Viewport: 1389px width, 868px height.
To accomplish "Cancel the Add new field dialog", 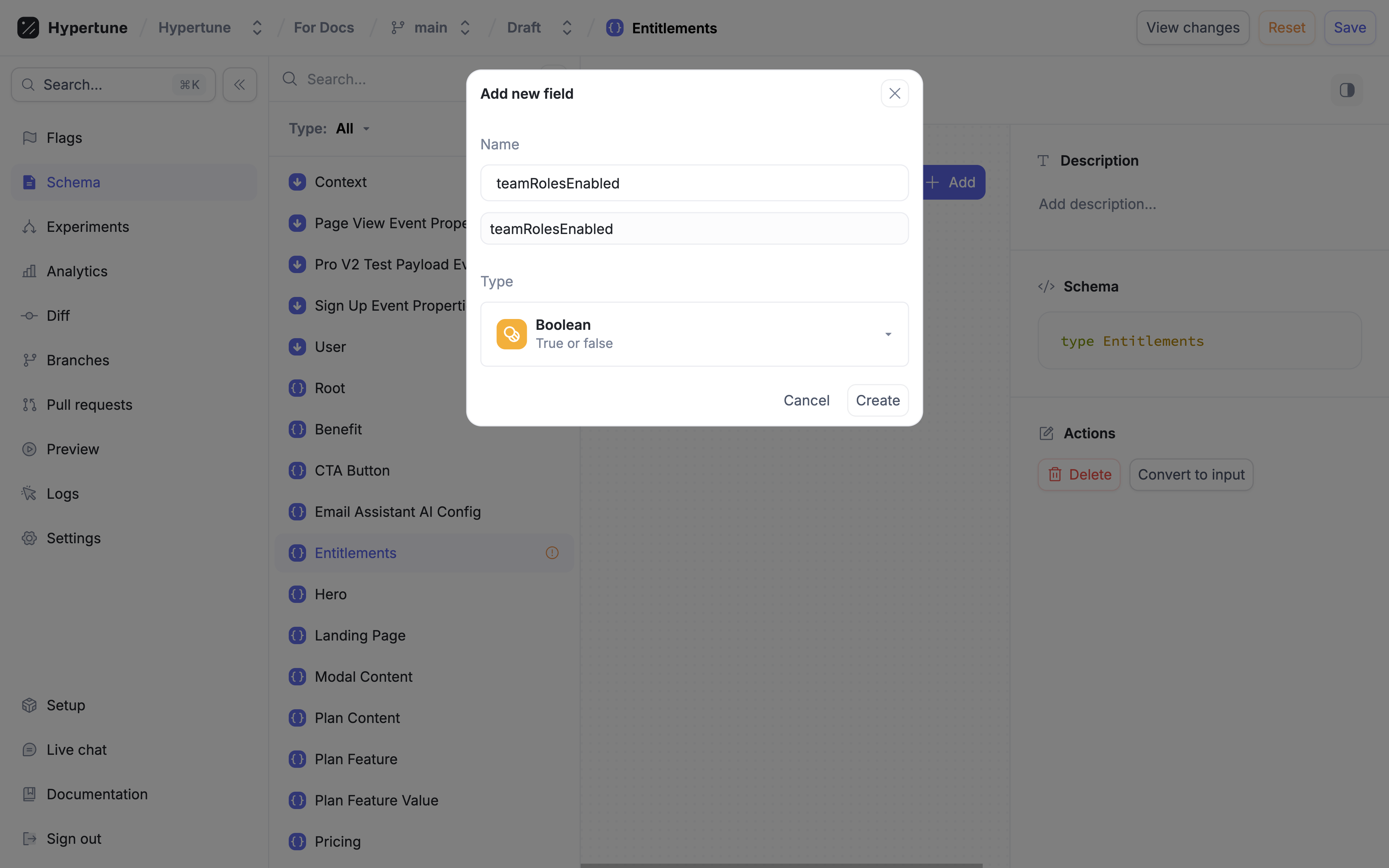I will [x=806, y=400].
